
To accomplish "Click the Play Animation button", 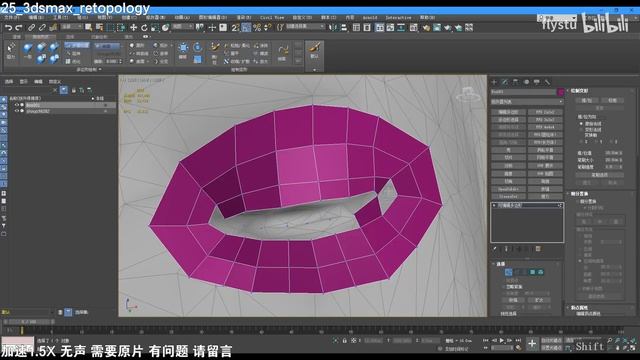I will pos(502,340).
